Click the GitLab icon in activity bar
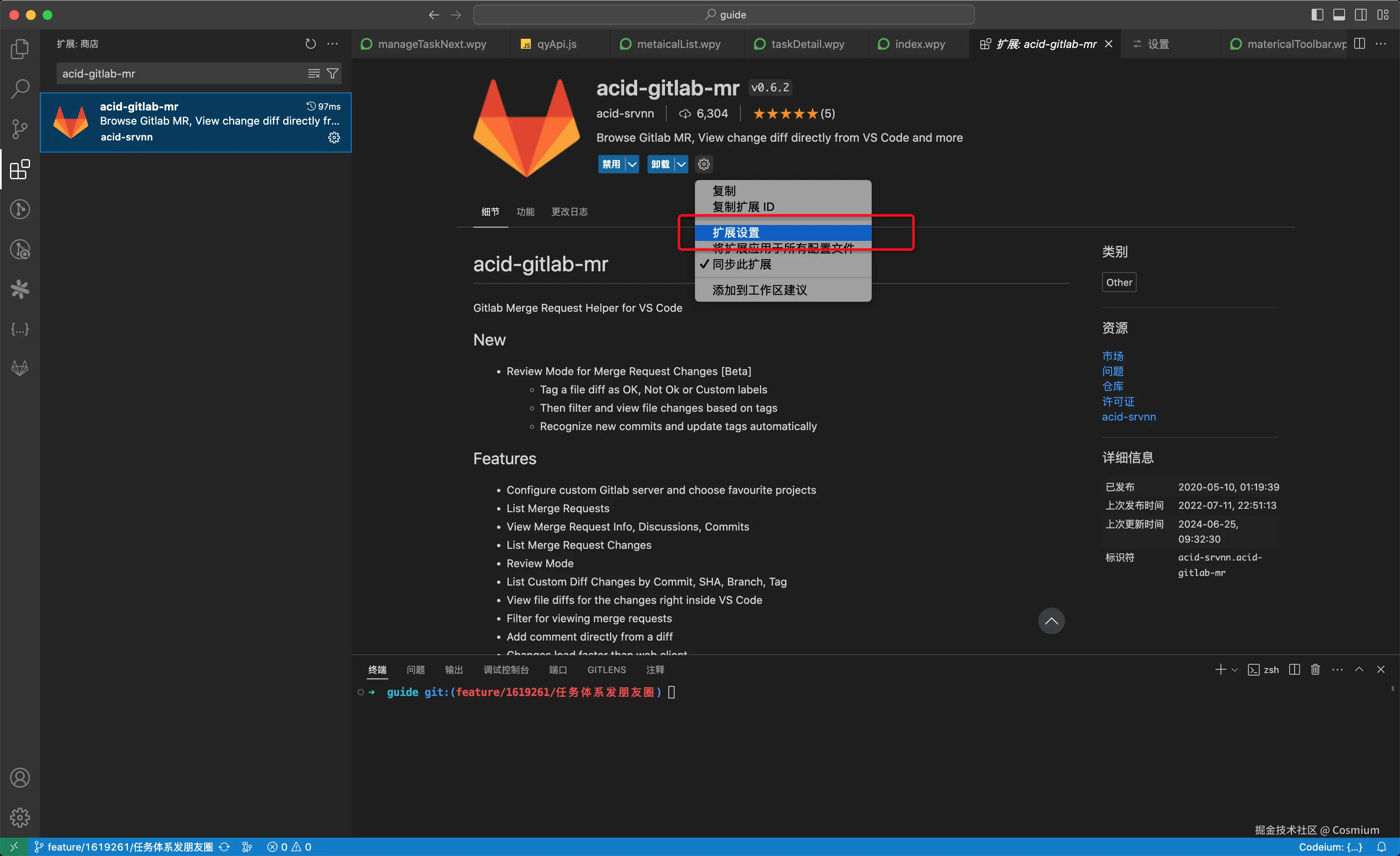 pyautogui.click(x=20, y=368)
